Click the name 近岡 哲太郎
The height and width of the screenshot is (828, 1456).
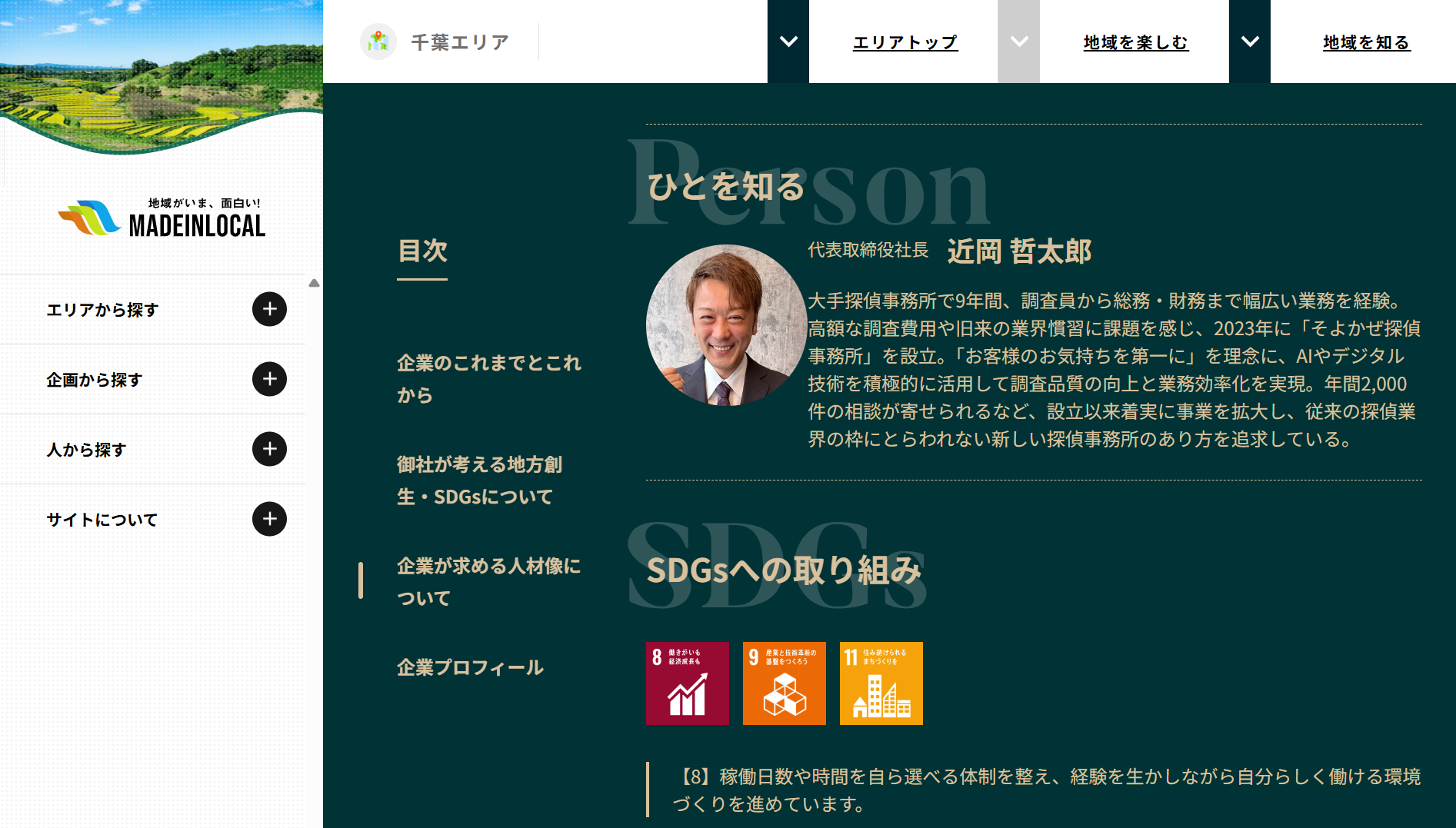pyautogui.click(x=1019, y=251)
